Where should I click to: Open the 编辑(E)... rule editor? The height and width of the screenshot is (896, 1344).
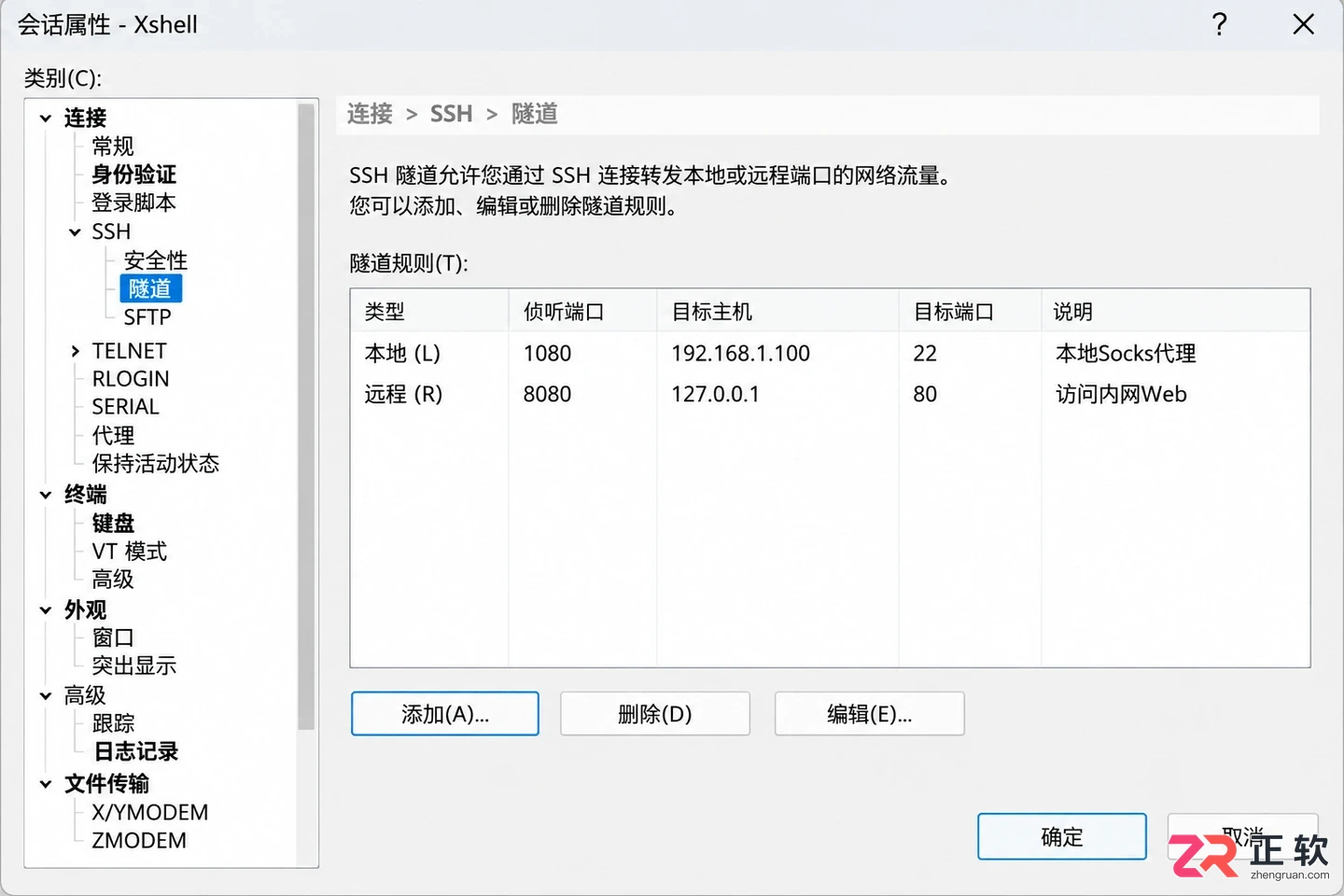click(x=870, y=714)
